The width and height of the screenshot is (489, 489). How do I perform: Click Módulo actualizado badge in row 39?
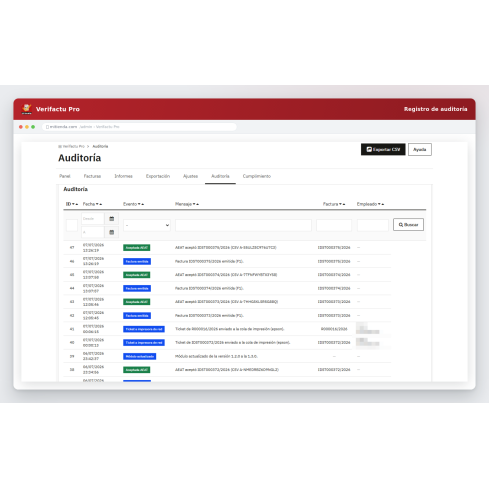(140, 356)
